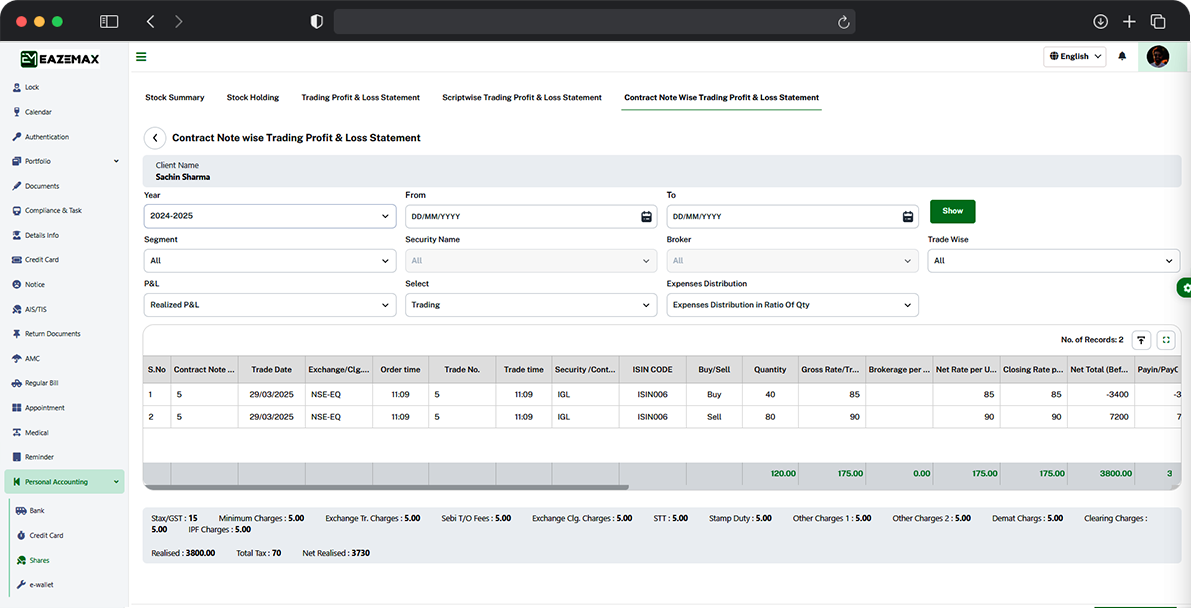Click the Buy cell in row 1

pyautogui.click(x=714, y=394)
